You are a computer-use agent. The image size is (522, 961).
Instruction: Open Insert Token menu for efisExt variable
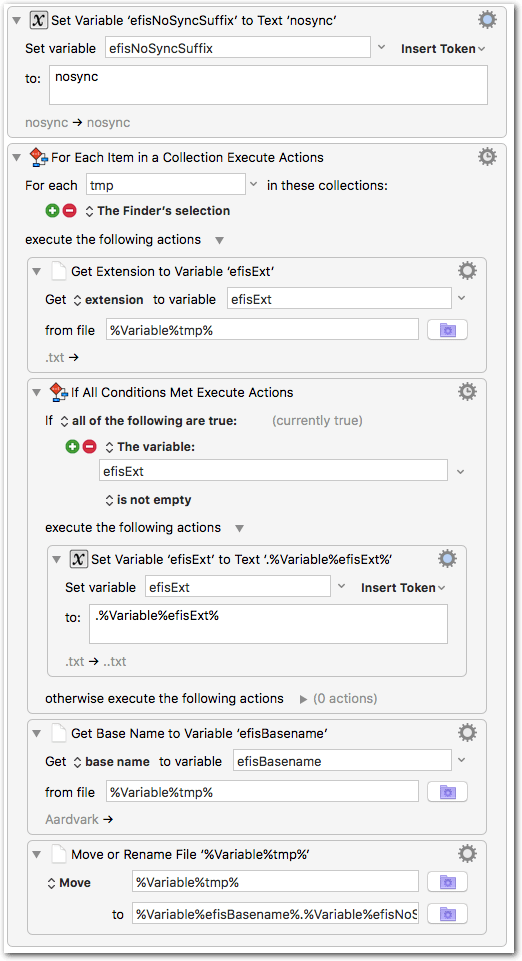(403, 588)
